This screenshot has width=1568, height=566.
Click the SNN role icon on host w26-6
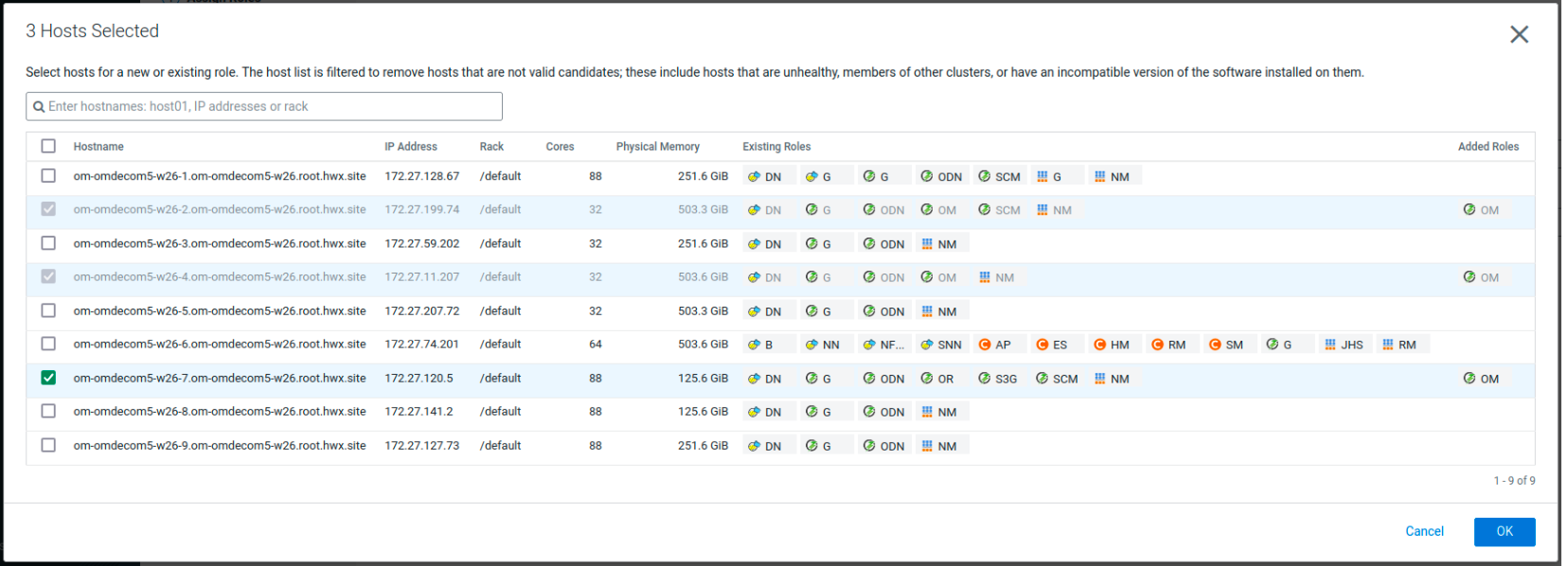click(x=927, y=345)
